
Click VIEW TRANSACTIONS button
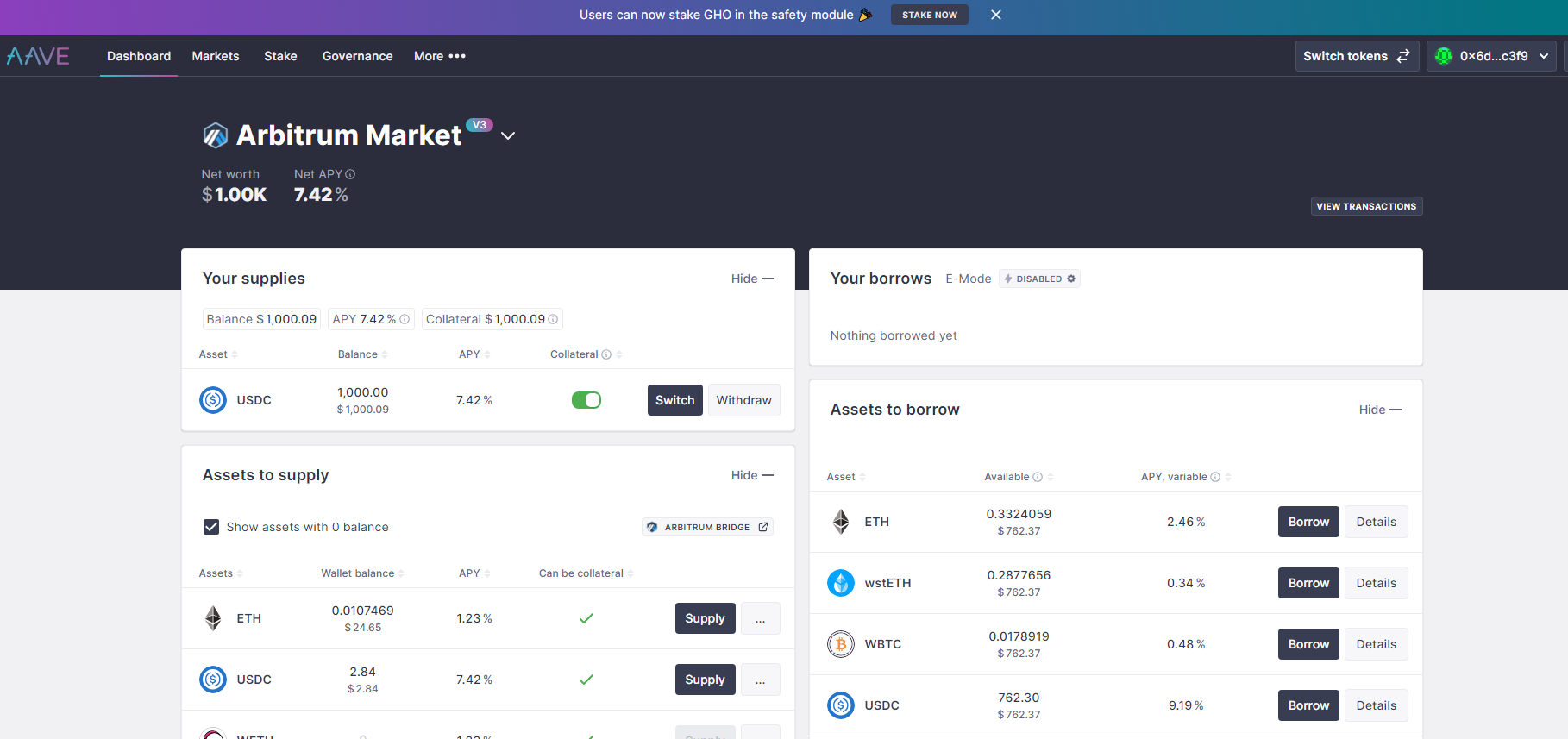(1366, 206)
